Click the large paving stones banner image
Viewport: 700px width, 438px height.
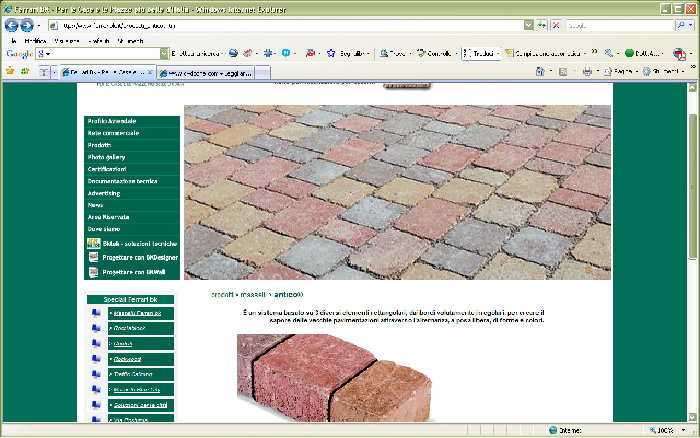397,192
